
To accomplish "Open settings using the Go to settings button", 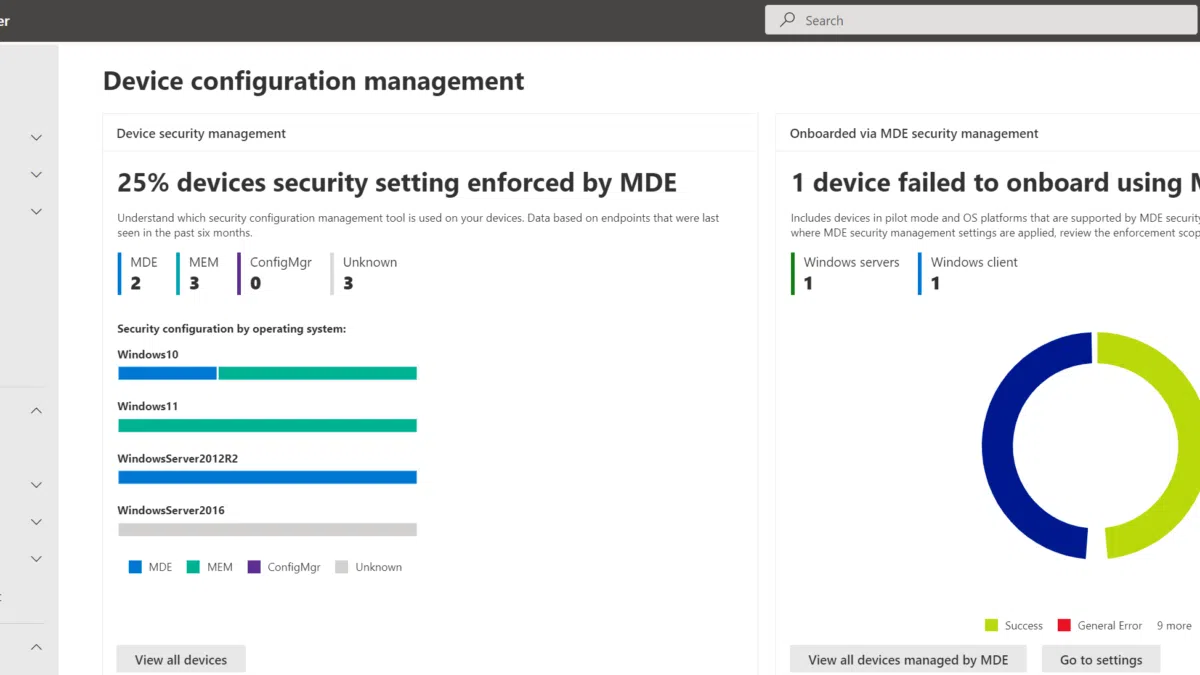I will click(x=1101, y=659).
